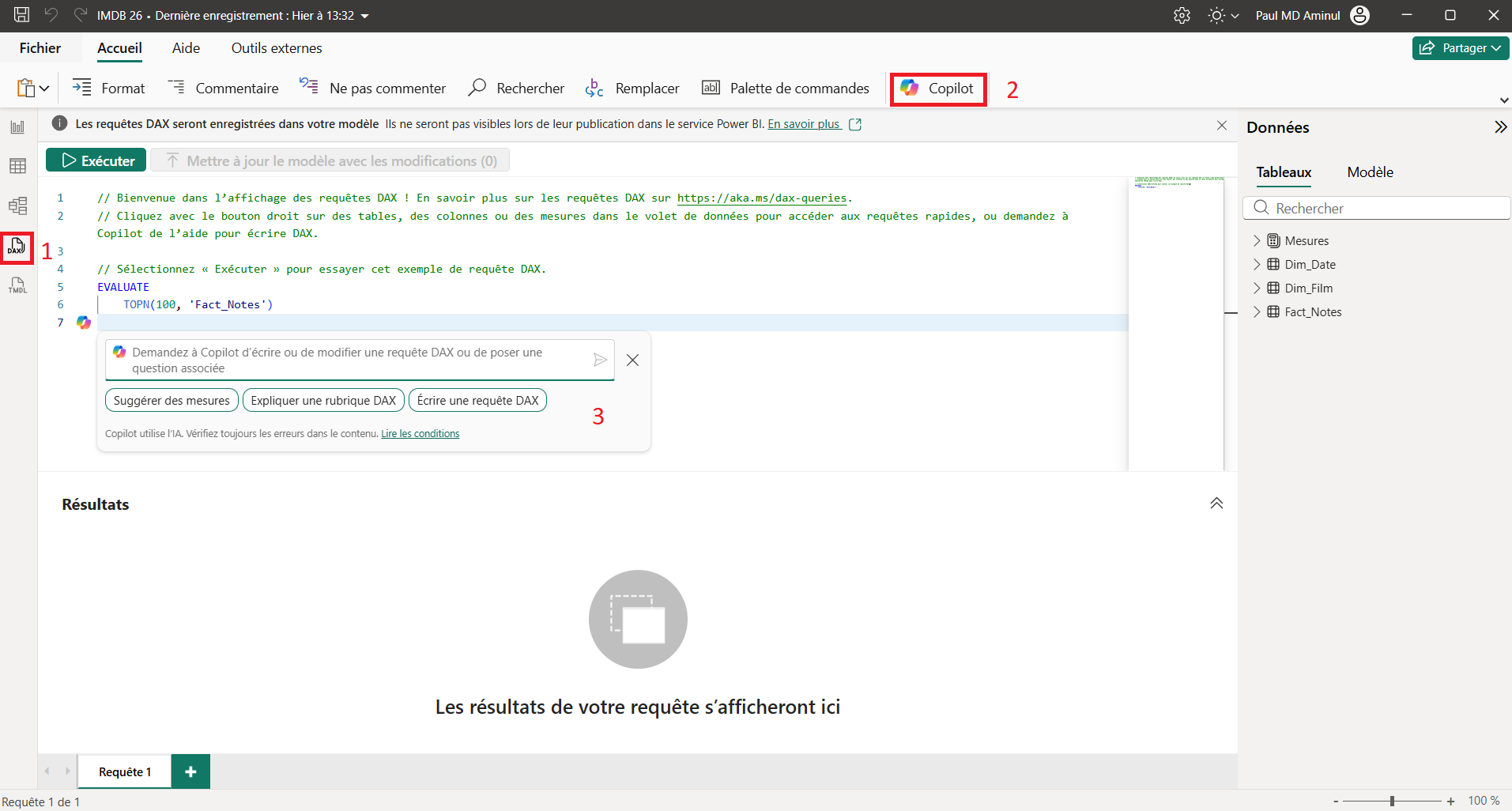This screenshot has width=1512, height=811.
Task: Open the Report view in left sidebar
Action: coord(17,127)
